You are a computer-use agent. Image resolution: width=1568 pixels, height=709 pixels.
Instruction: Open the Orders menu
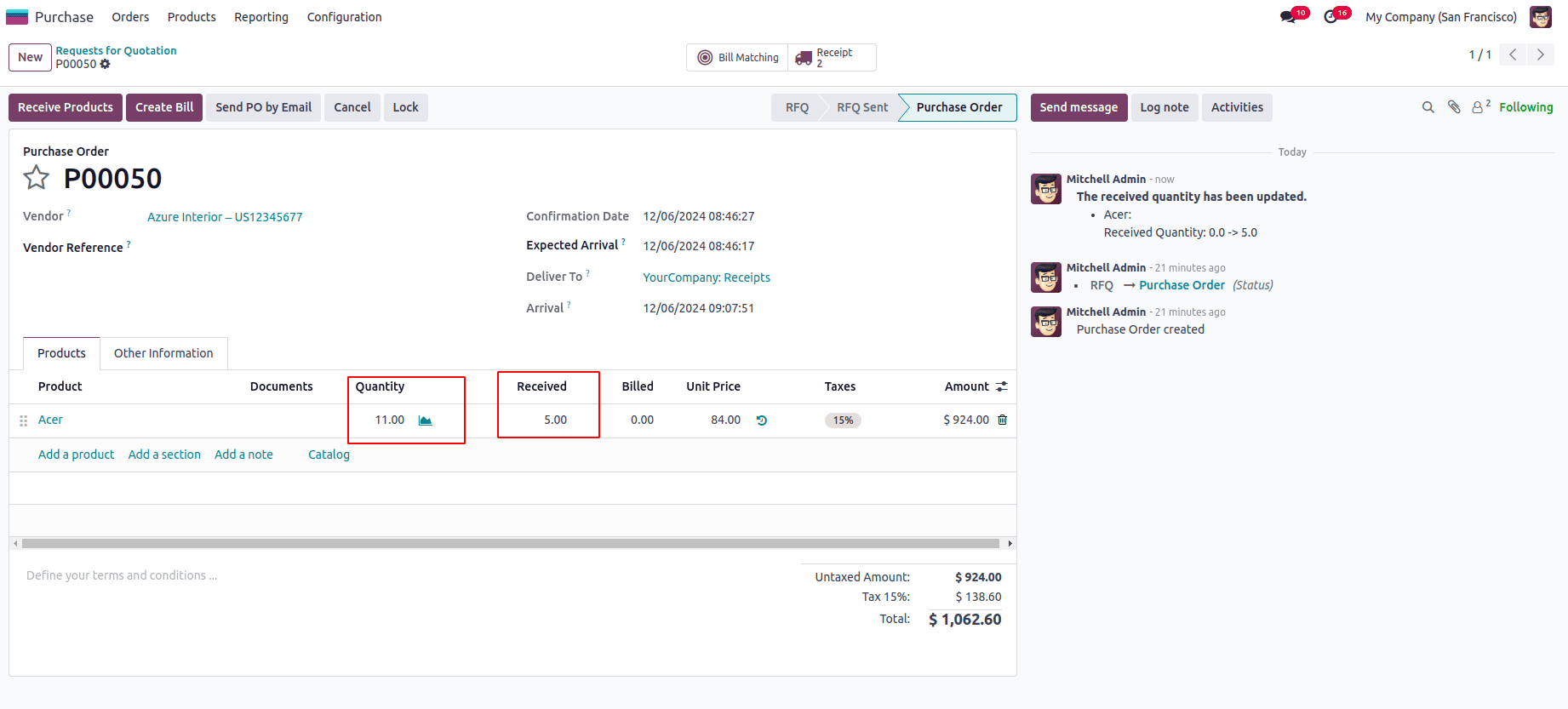(x=130, y=17)
